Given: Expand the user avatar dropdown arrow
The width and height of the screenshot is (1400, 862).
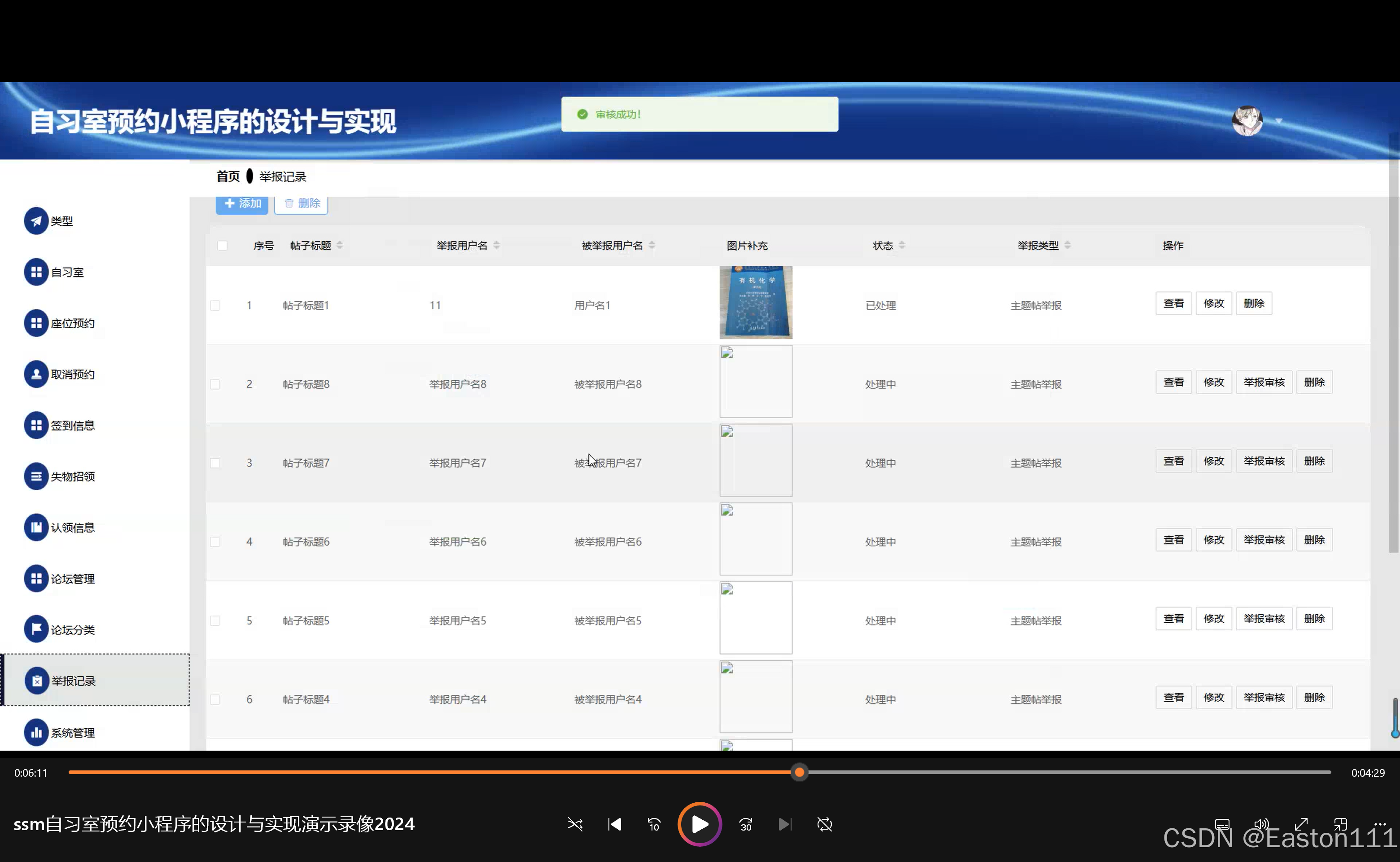Looking at the screenshot, I should point(1279,121).
